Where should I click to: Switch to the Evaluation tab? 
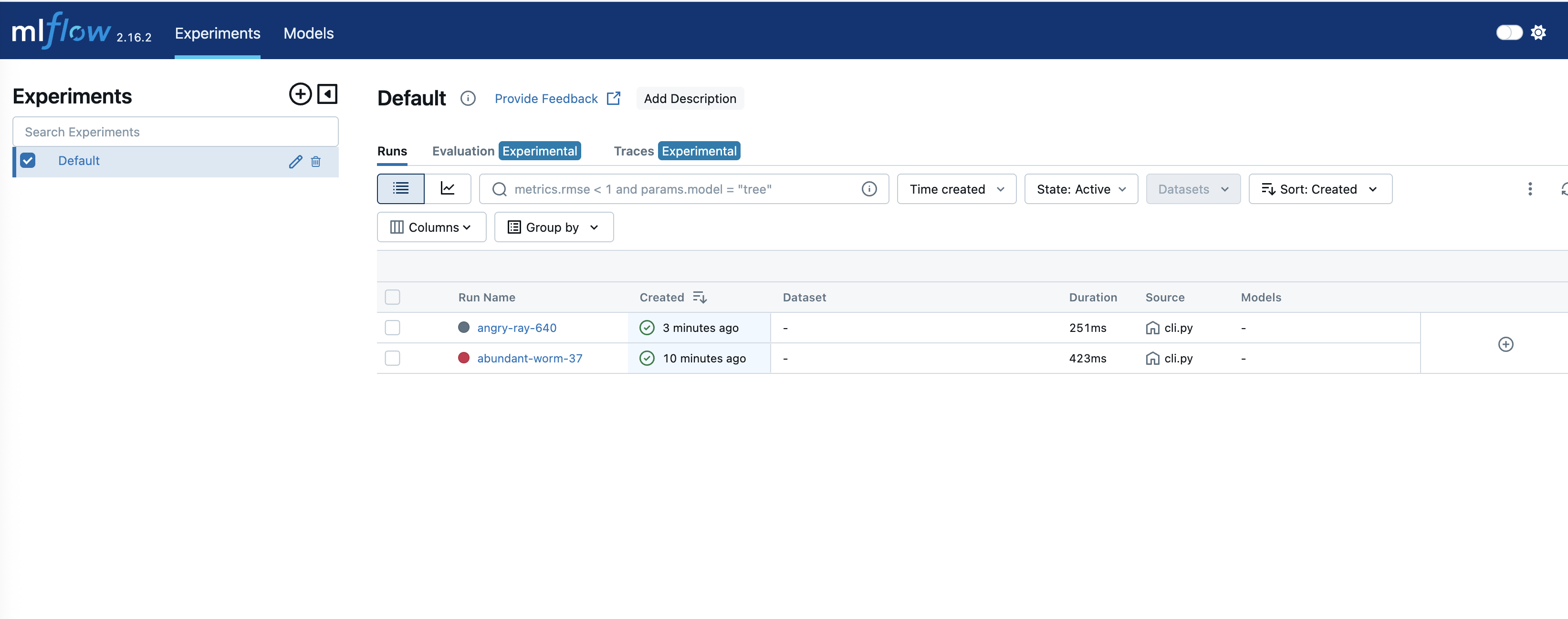pyautogui.click(x=462, y=151)
